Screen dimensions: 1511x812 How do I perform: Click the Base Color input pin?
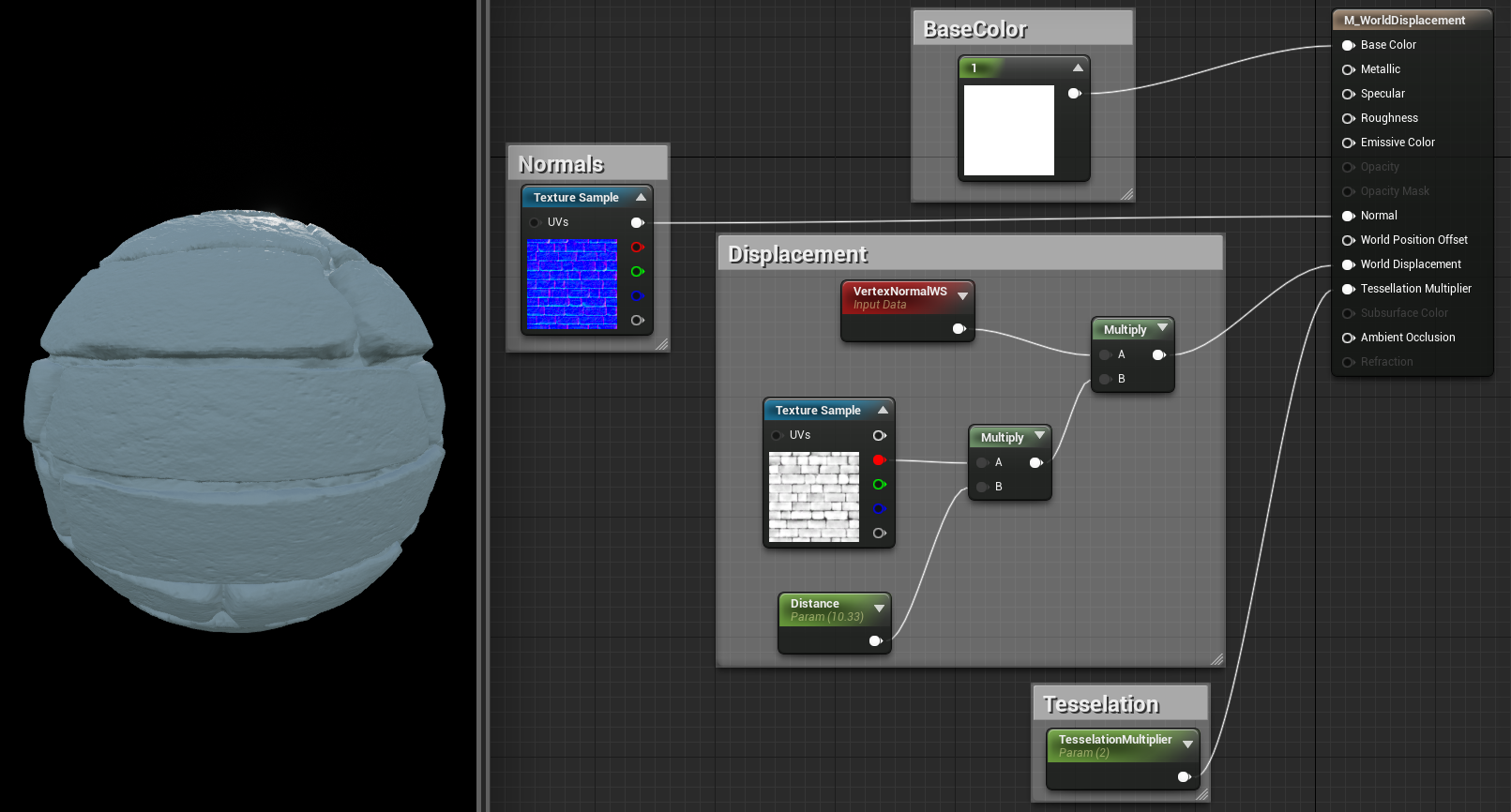1348,45
